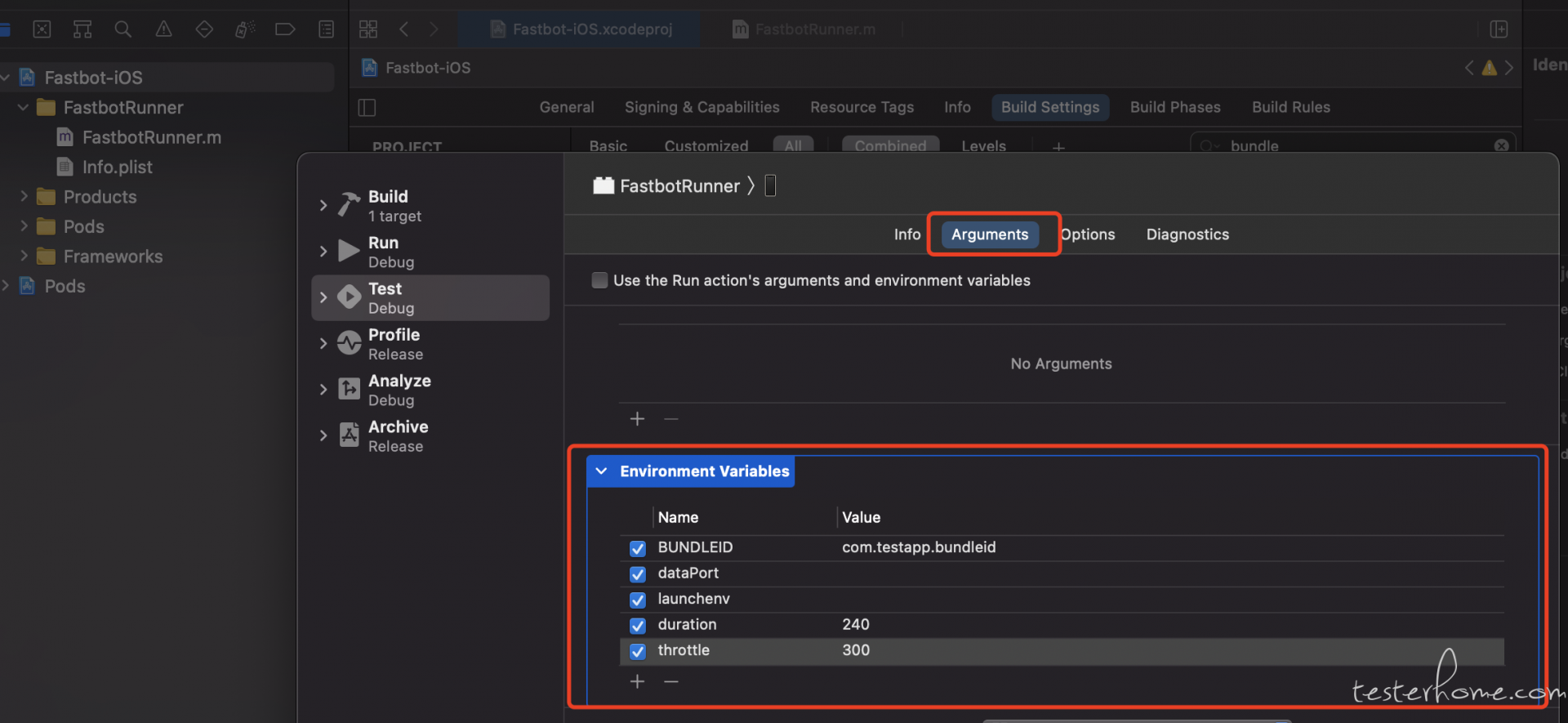Viewport: 1568px width, 723px height.
Task: Switch to scheme Info tab
Action: point(906,234)
